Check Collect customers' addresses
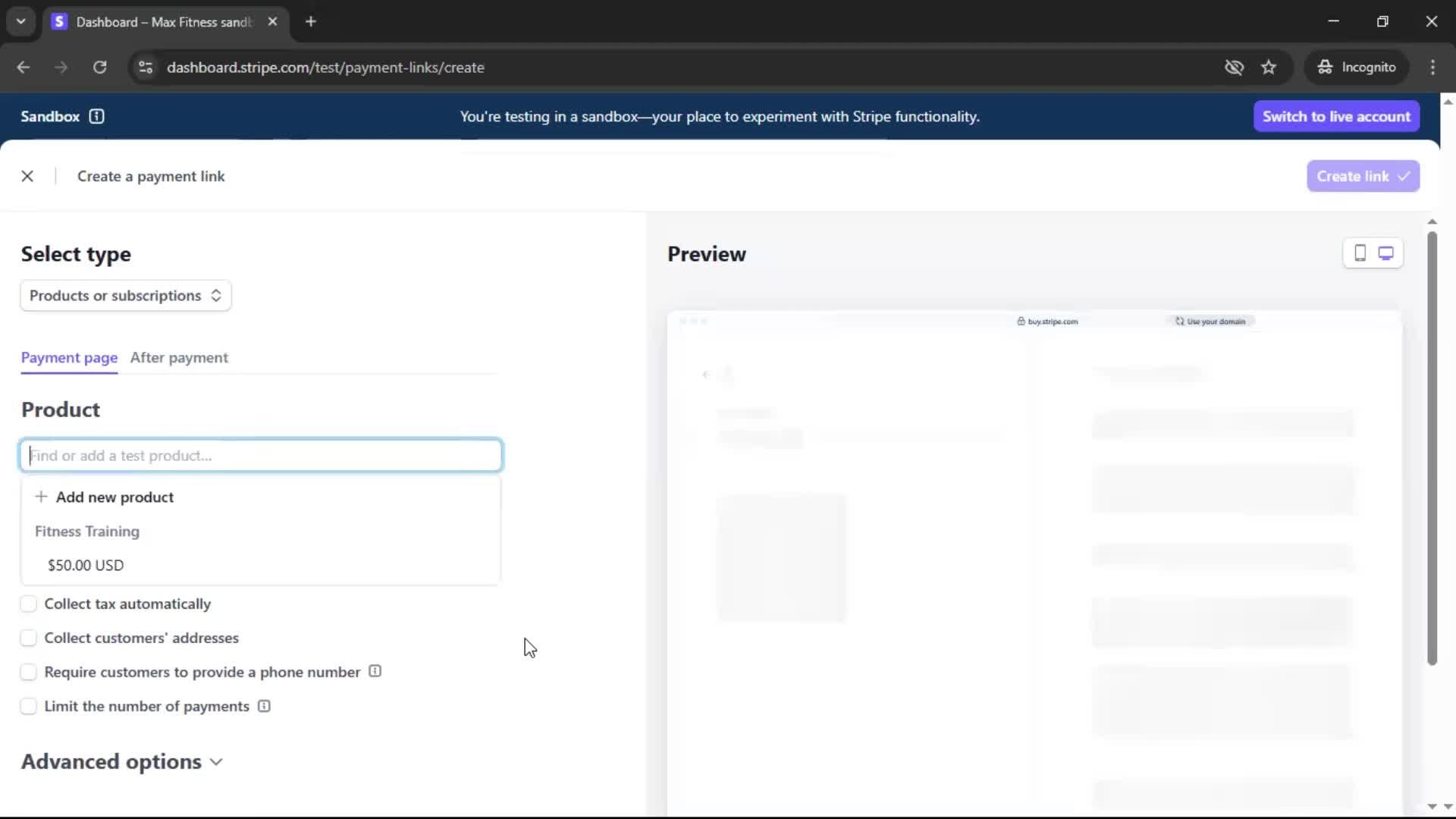Viewport: 1456px width, 819px height. pyautogui.click(x=29, y=638)
